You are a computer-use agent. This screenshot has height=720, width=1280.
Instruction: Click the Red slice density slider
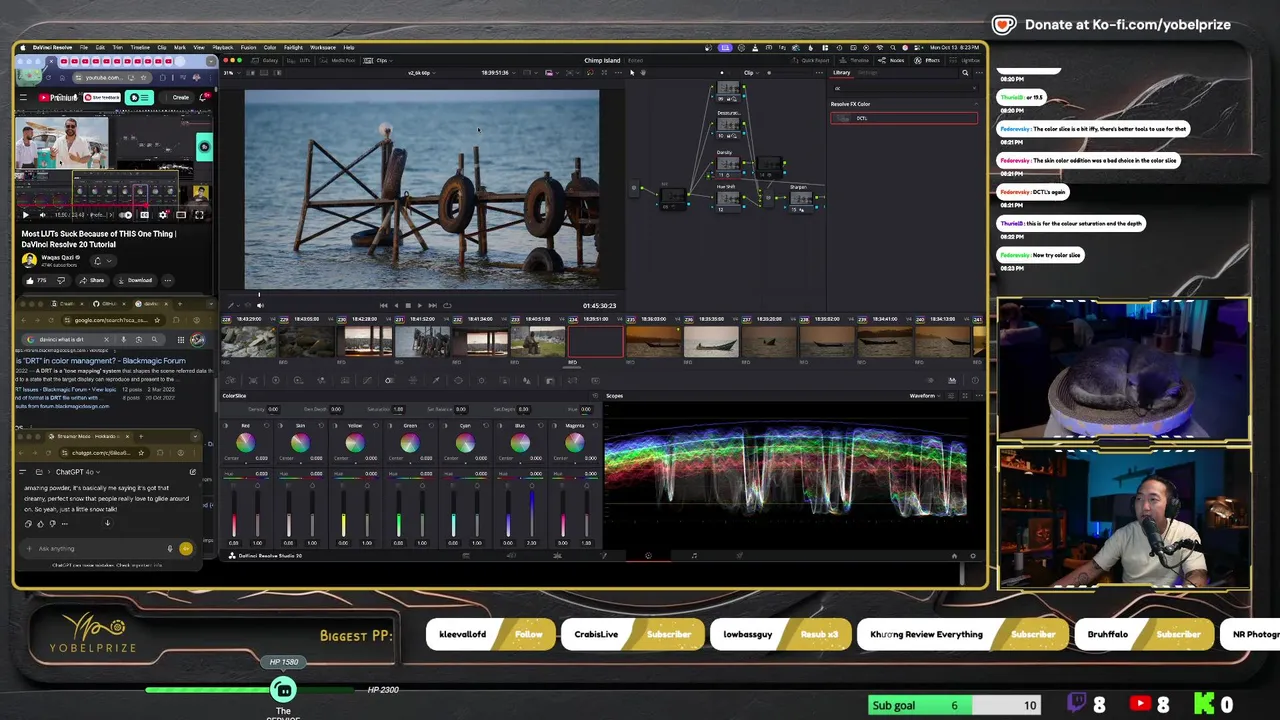(234, 514)
